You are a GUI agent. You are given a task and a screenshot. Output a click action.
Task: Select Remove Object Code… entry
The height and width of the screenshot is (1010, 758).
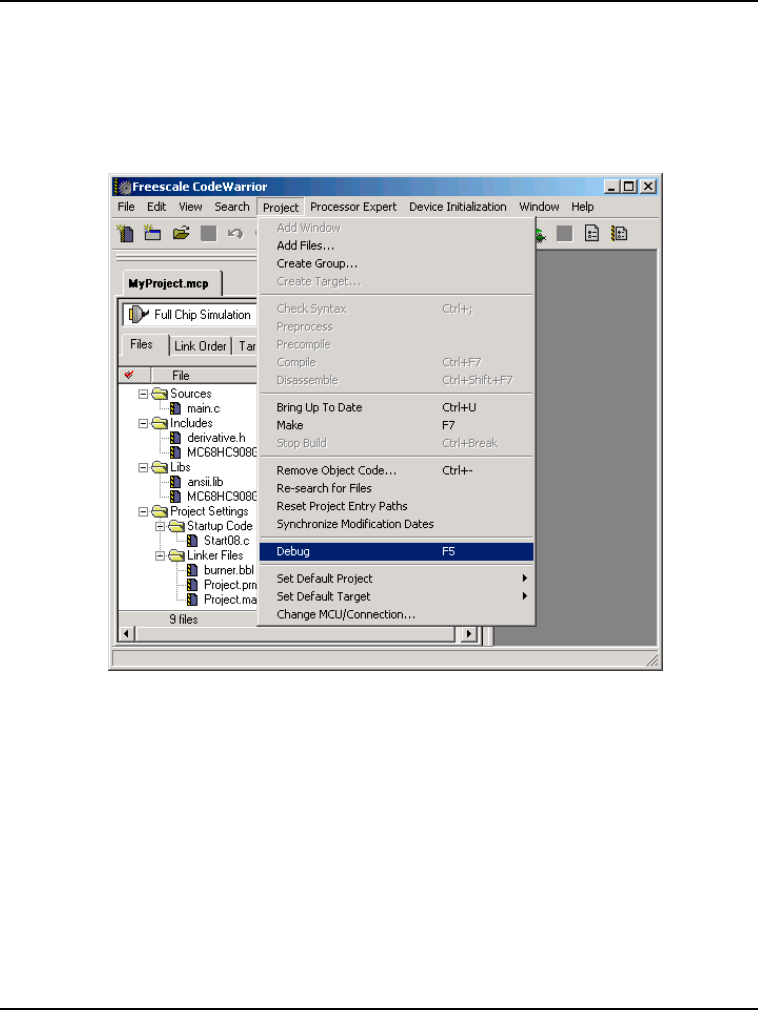click(x=396, y=470)
